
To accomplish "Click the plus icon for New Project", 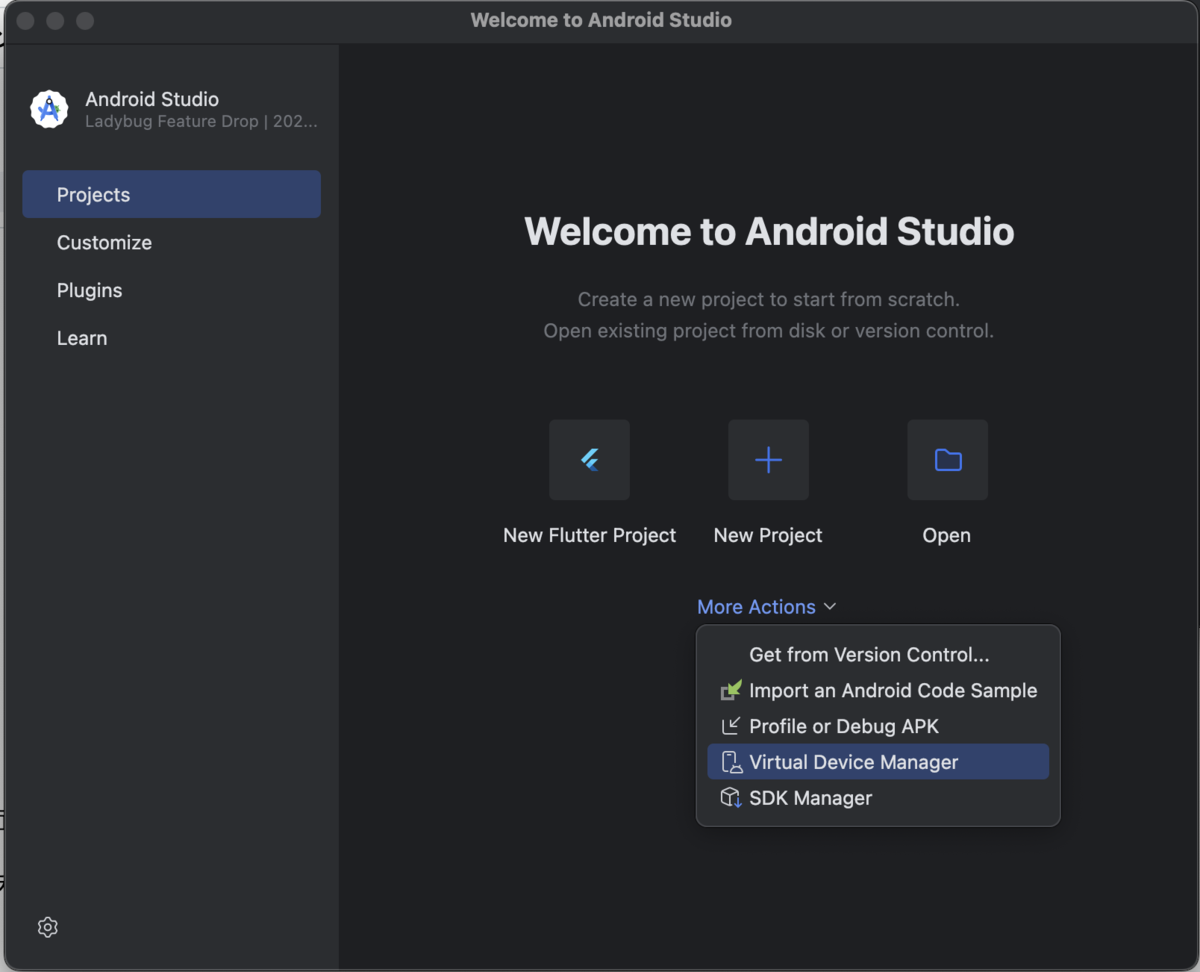I will (768, 460).
